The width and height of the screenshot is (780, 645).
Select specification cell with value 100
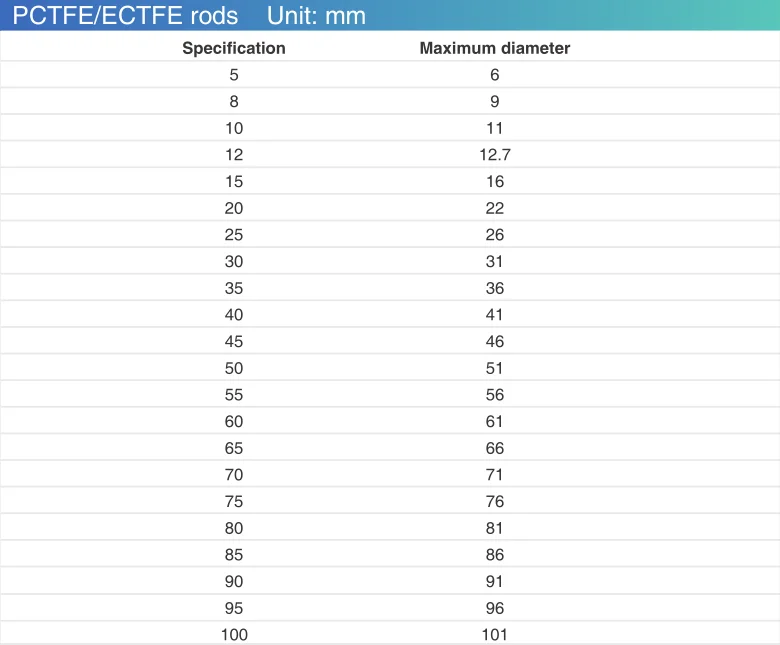point(234,634)
